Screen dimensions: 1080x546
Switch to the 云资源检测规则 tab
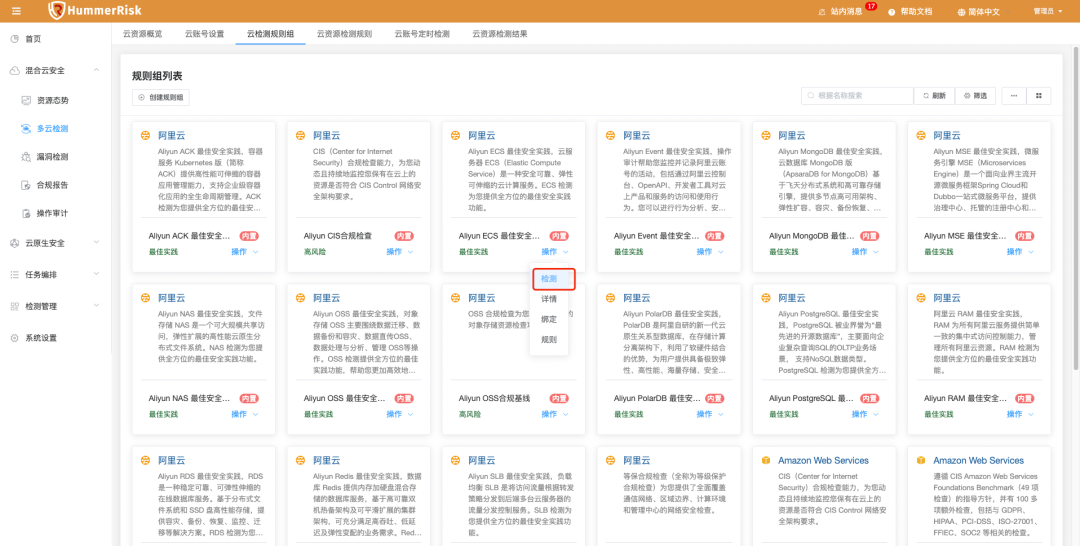[344, 33]
